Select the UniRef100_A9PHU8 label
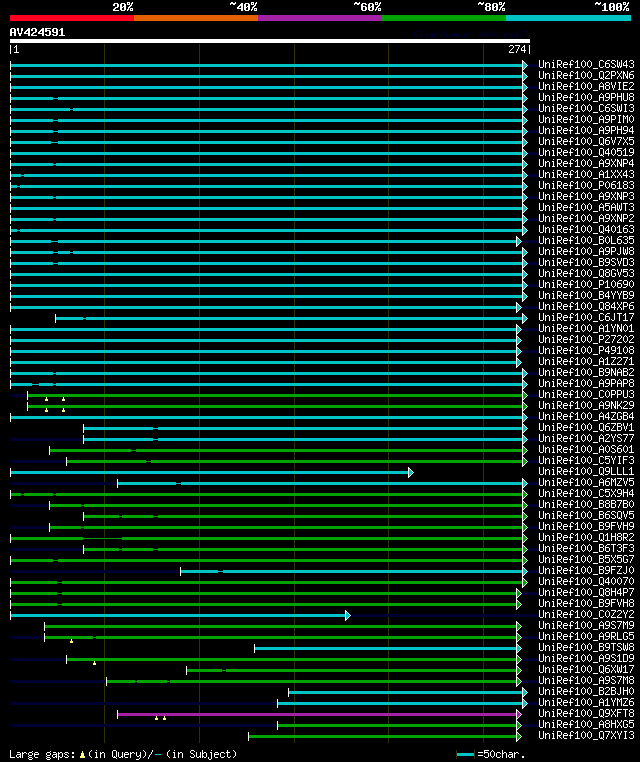The height and width of the screenshot is (762, 640). (x=586, y=97)
